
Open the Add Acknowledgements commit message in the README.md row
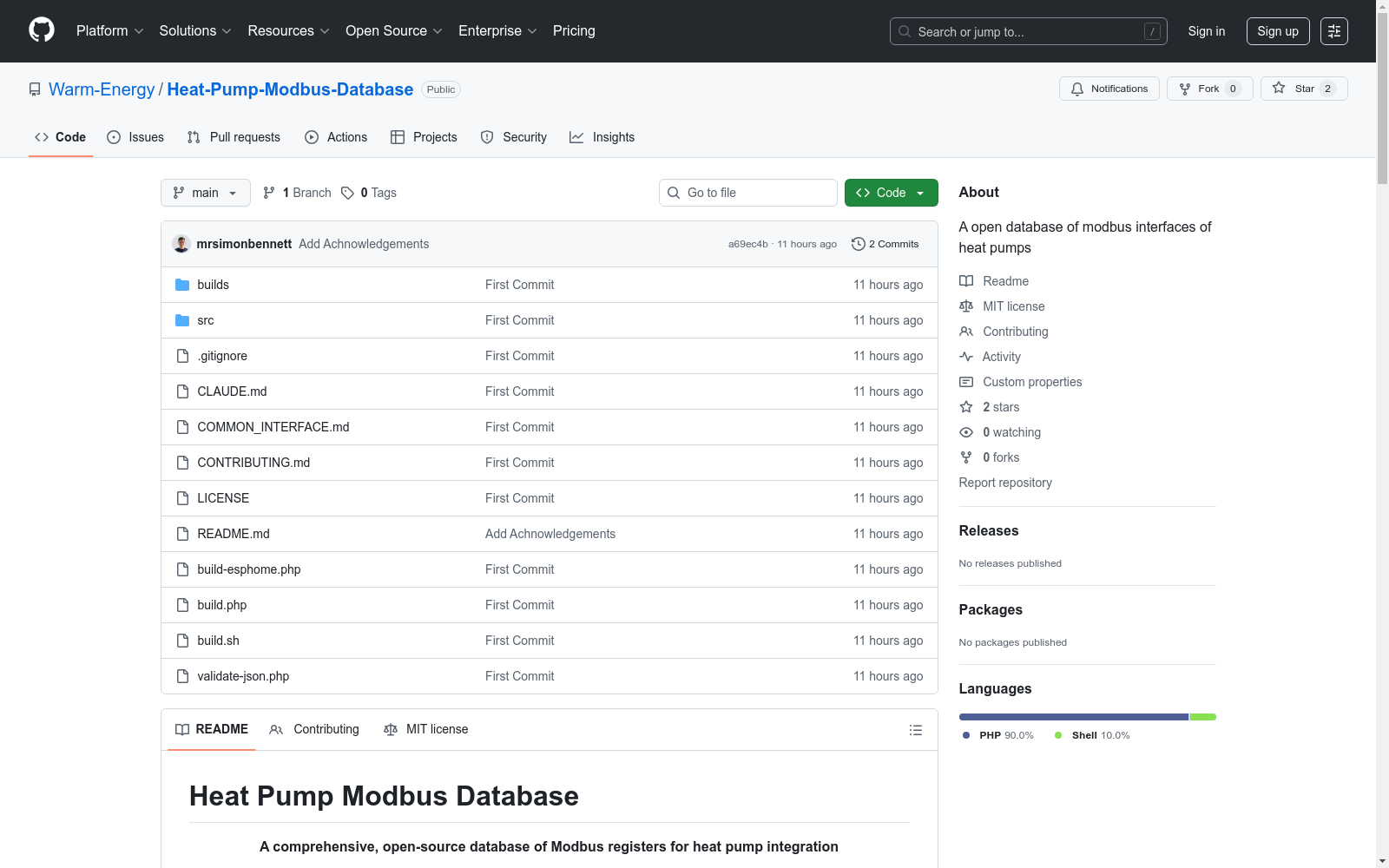click(x=550, y=534)
